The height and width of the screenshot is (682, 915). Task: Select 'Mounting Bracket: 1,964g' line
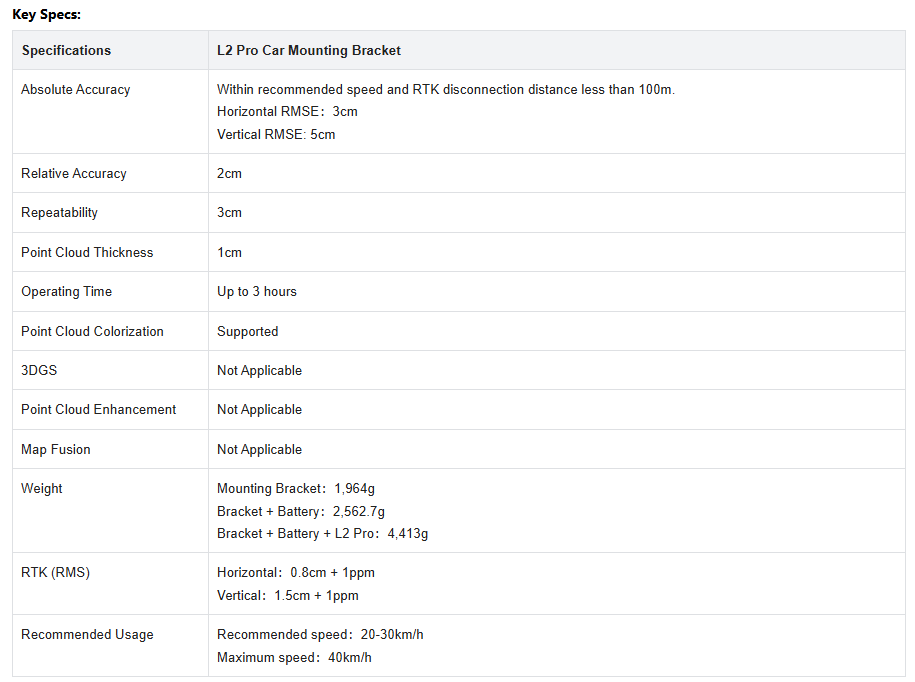[x=296, y=489]
